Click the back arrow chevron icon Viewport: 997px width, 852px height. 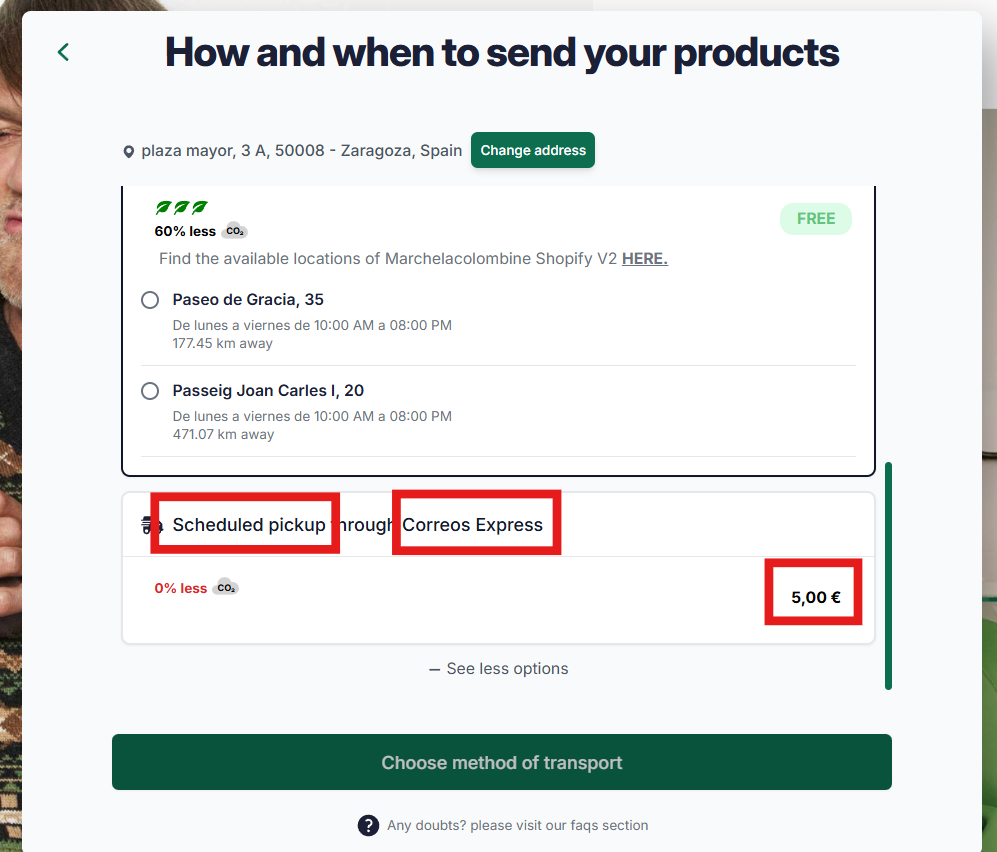pos(63,52)
